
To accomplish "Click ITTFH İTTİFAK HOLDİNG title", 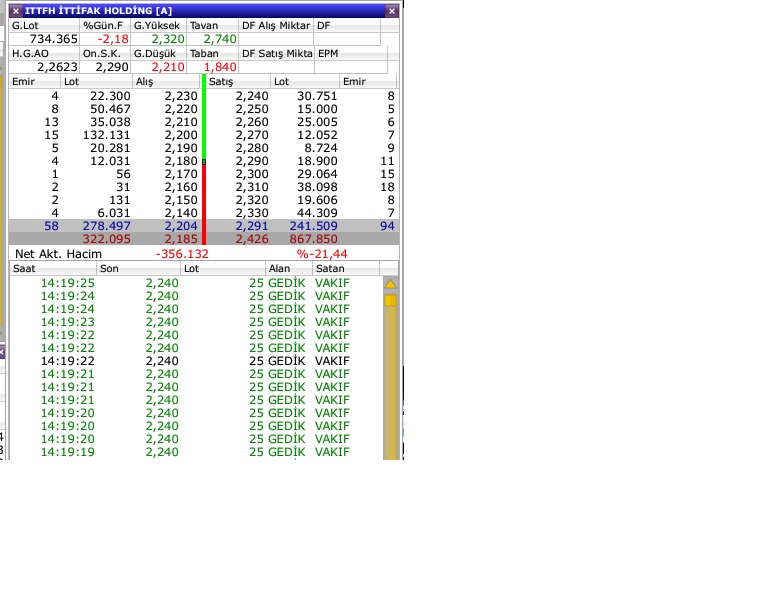I will click(x=98, y=11).
